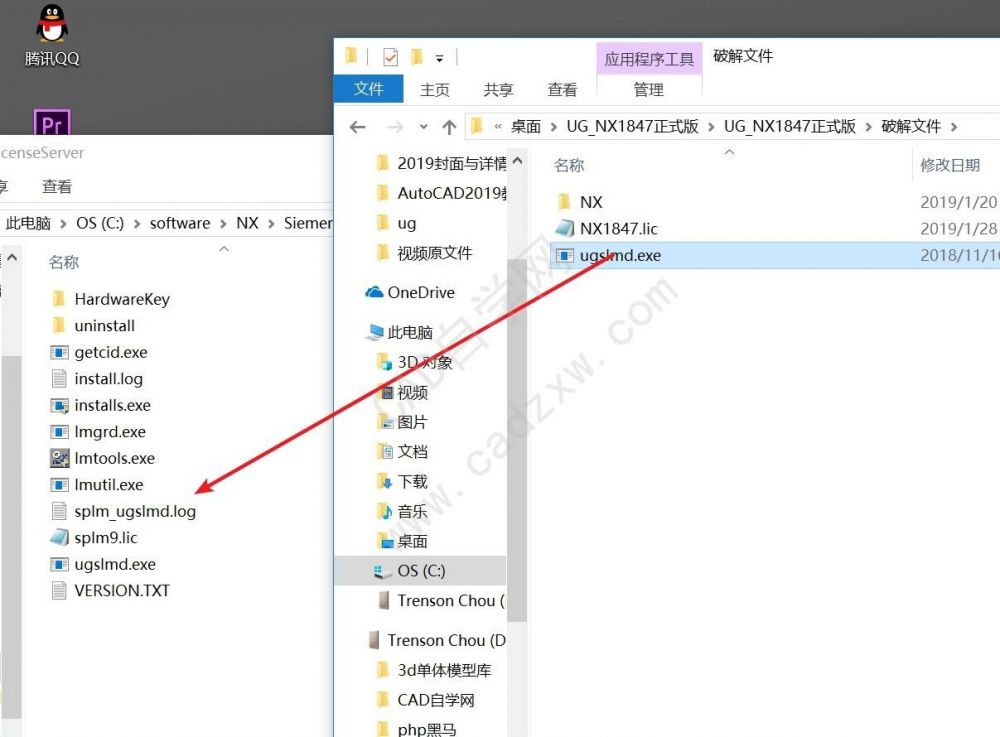Screen dimensions: 1000x737
Task: Open the 管理 ribbon tab
Action: coord(649,90)
